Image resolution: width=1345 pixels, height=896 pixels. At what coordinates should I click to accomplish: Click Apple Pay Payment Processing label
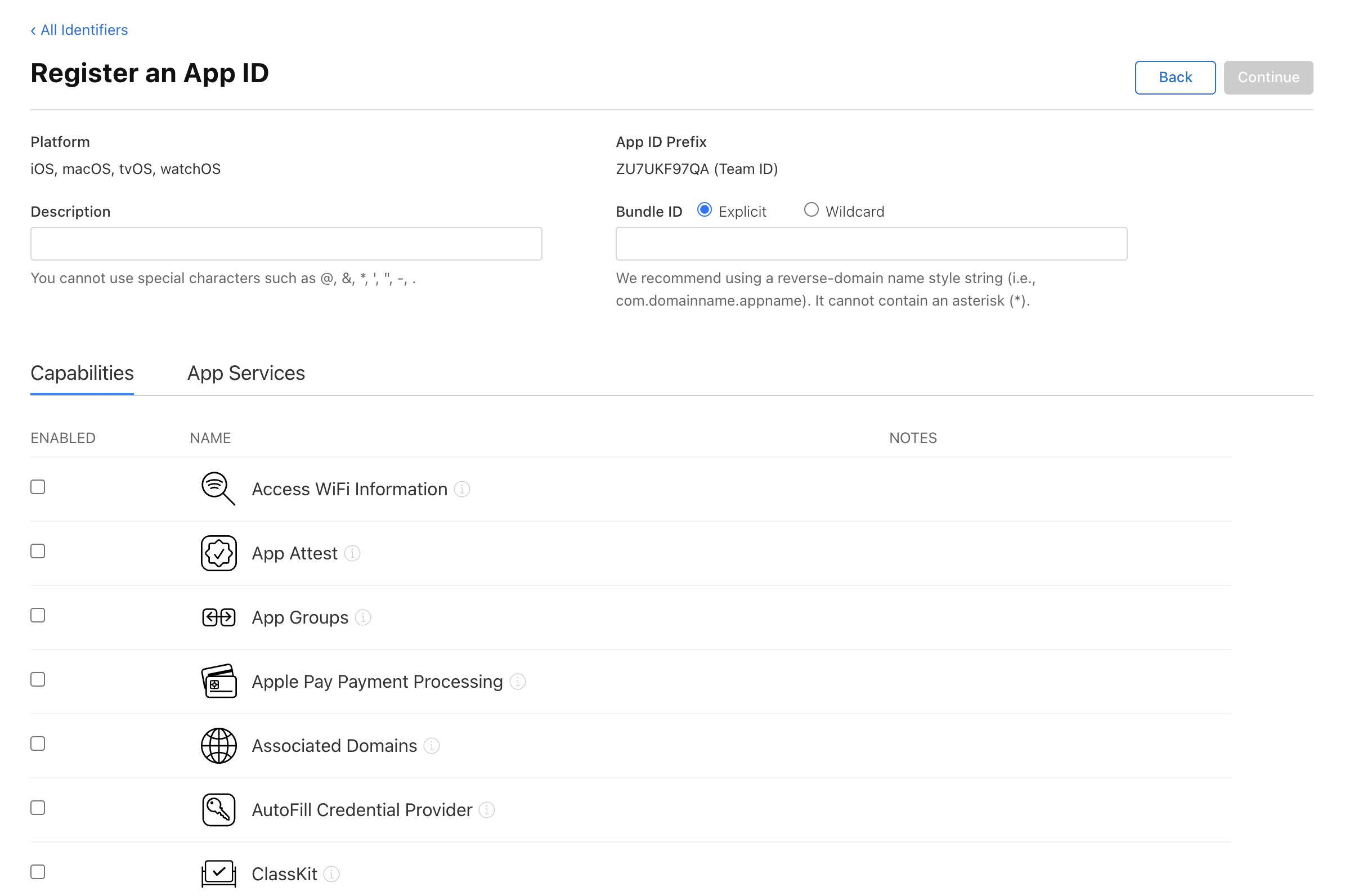tap(377, 681)
